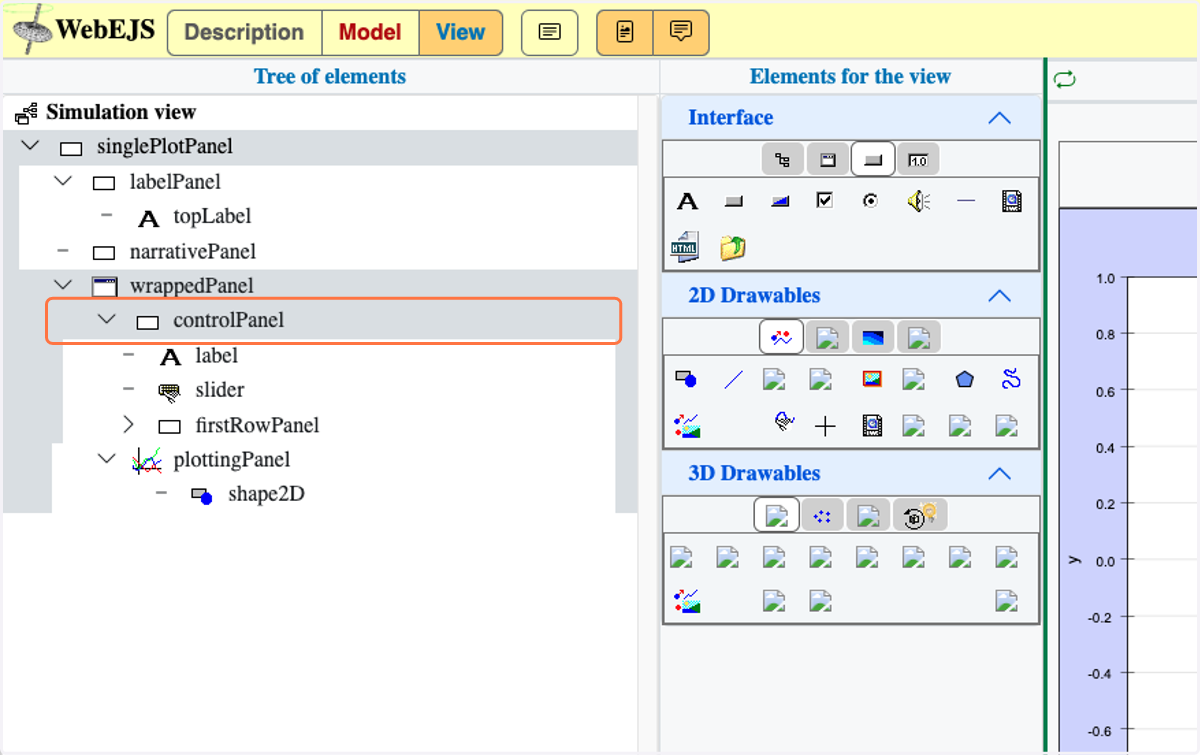Click the 'Tree of elements' header
The width and height of the screenshot is (1200, 755).
[330, 77]
